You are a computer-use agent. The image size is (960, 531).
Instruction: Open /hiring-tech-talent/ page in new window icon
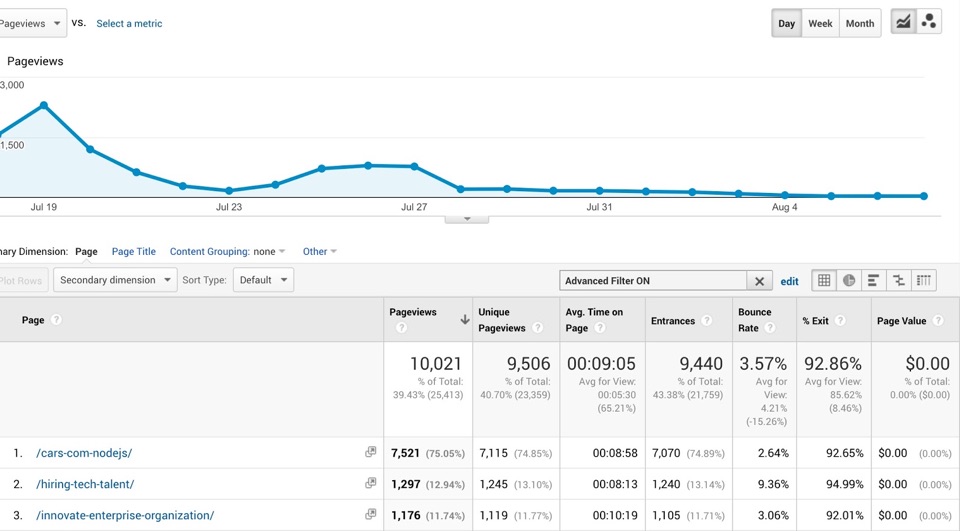(370, 483)
